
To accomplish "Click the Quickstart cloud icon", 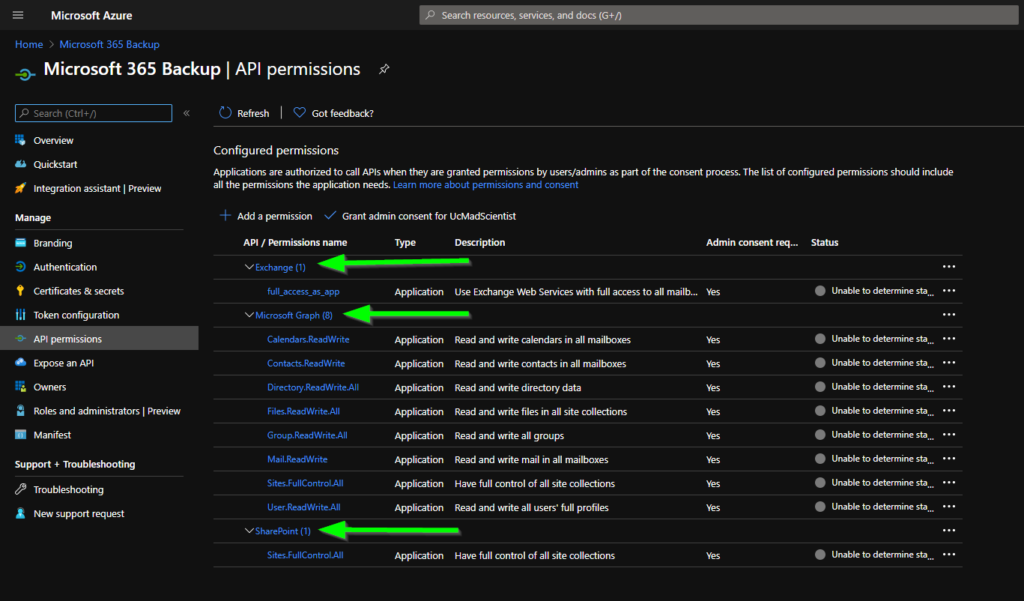I will (x=20, y=164).
